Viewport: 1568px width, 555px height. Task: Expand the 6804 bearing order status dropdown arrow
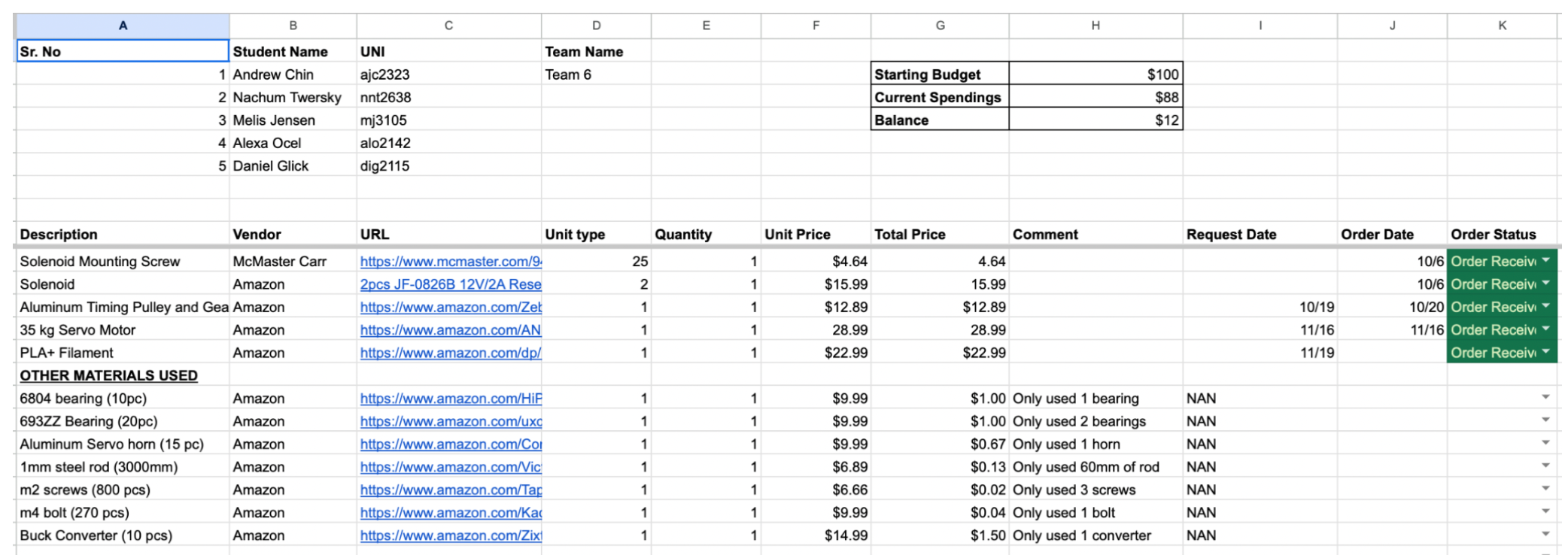1545,397
